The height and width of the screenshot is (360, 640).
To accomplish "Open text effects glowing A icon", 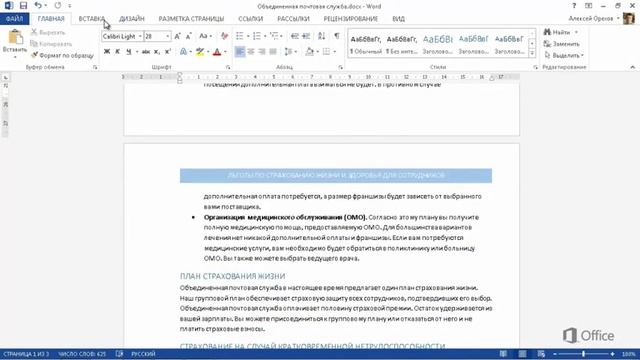I will [183, 52].
